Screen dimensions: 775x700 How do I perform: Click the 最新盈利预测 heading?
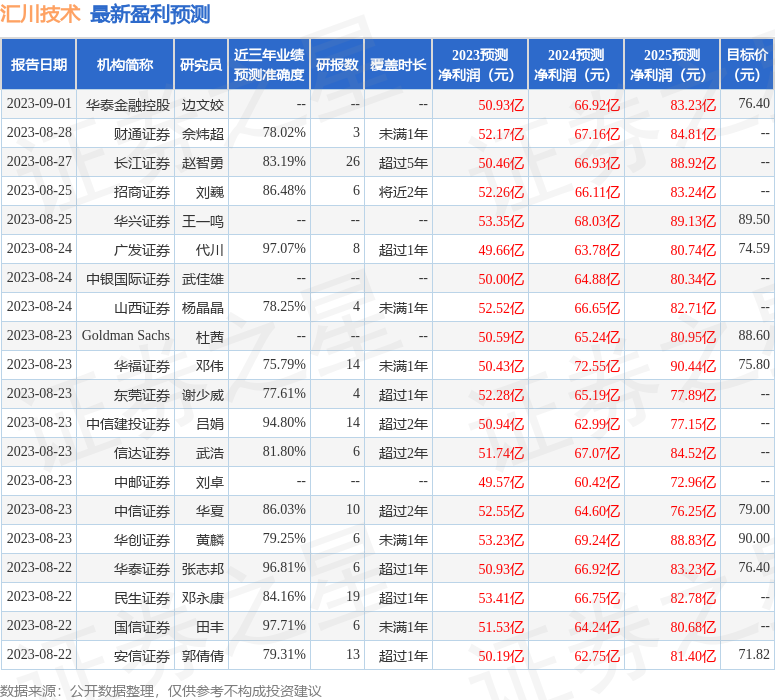point(150,14)
